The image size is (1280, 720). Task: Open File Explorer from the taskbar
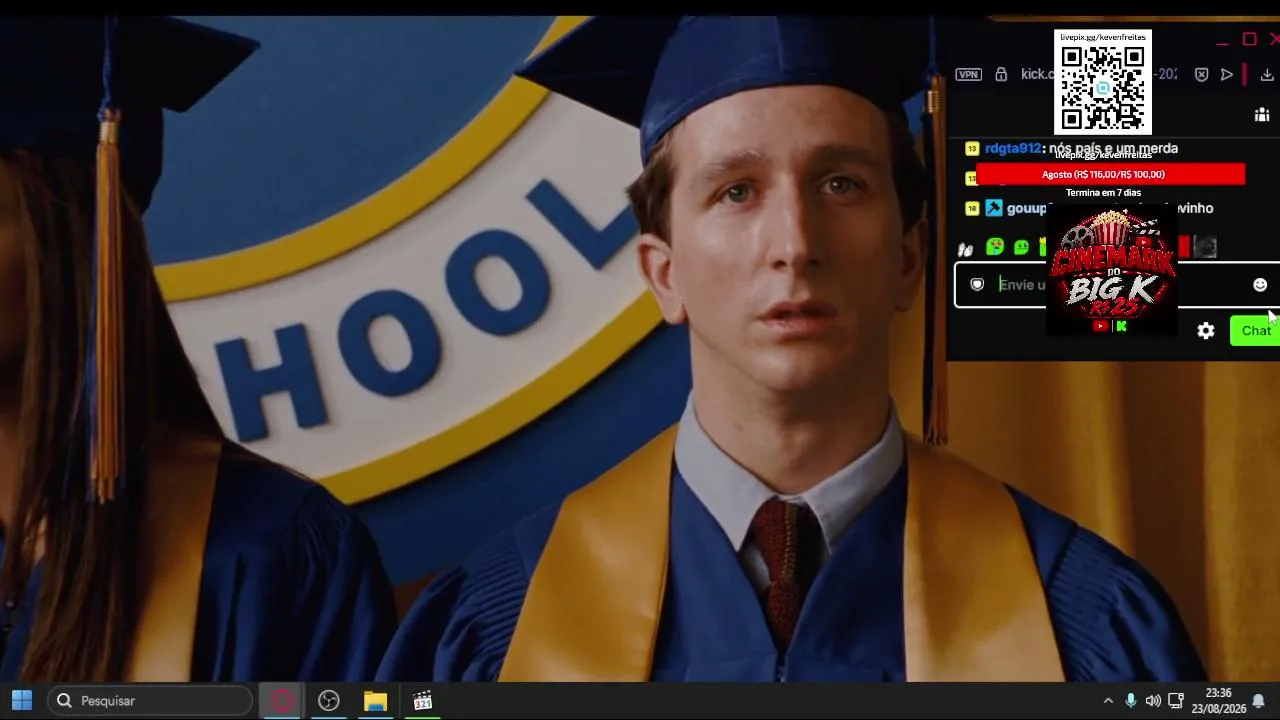(375, 701)
